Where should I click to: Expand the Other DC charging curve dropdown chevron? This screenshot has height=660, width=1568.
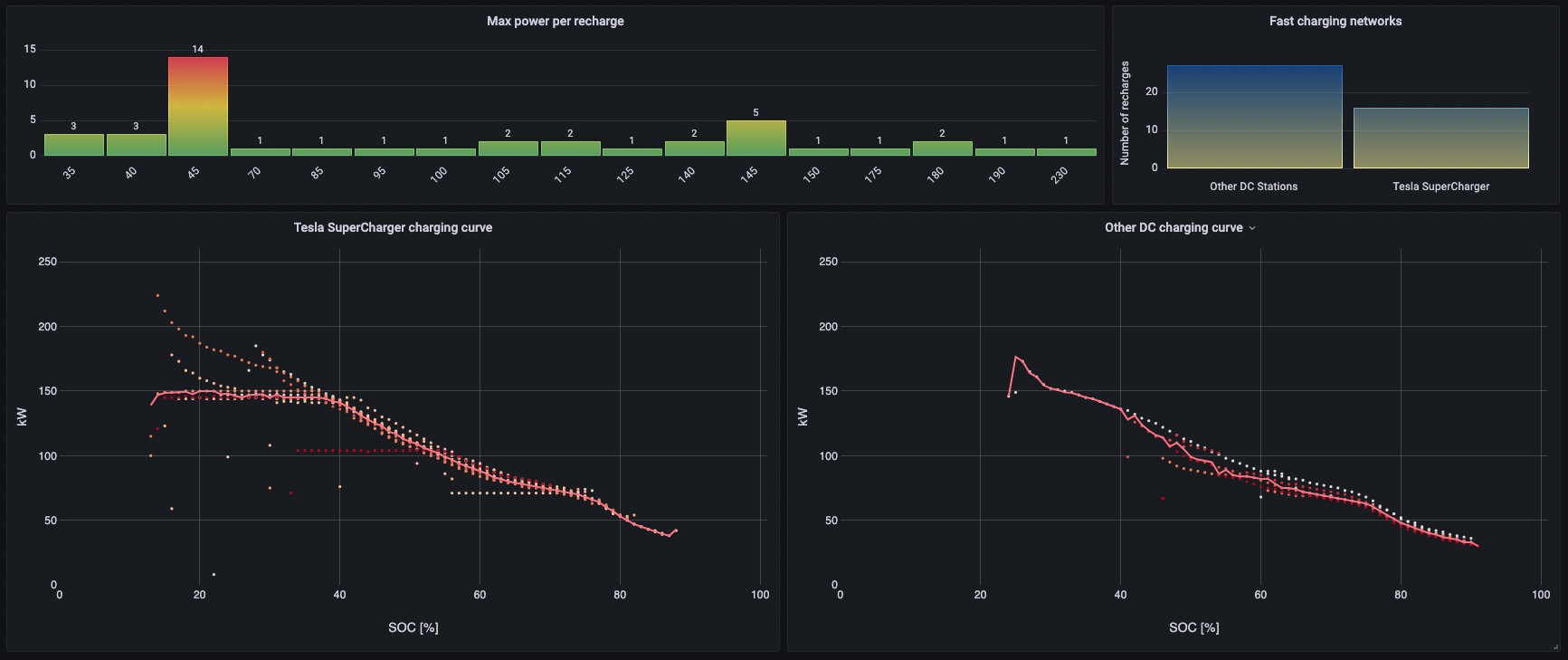[x=1252, y=228]
